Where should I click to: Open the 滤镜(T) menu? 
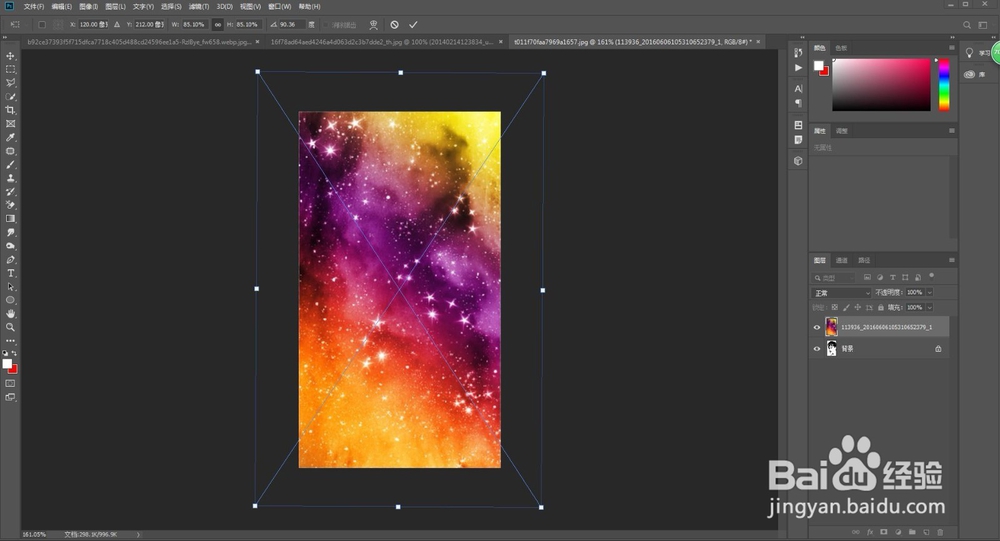(x=198, y=6)
